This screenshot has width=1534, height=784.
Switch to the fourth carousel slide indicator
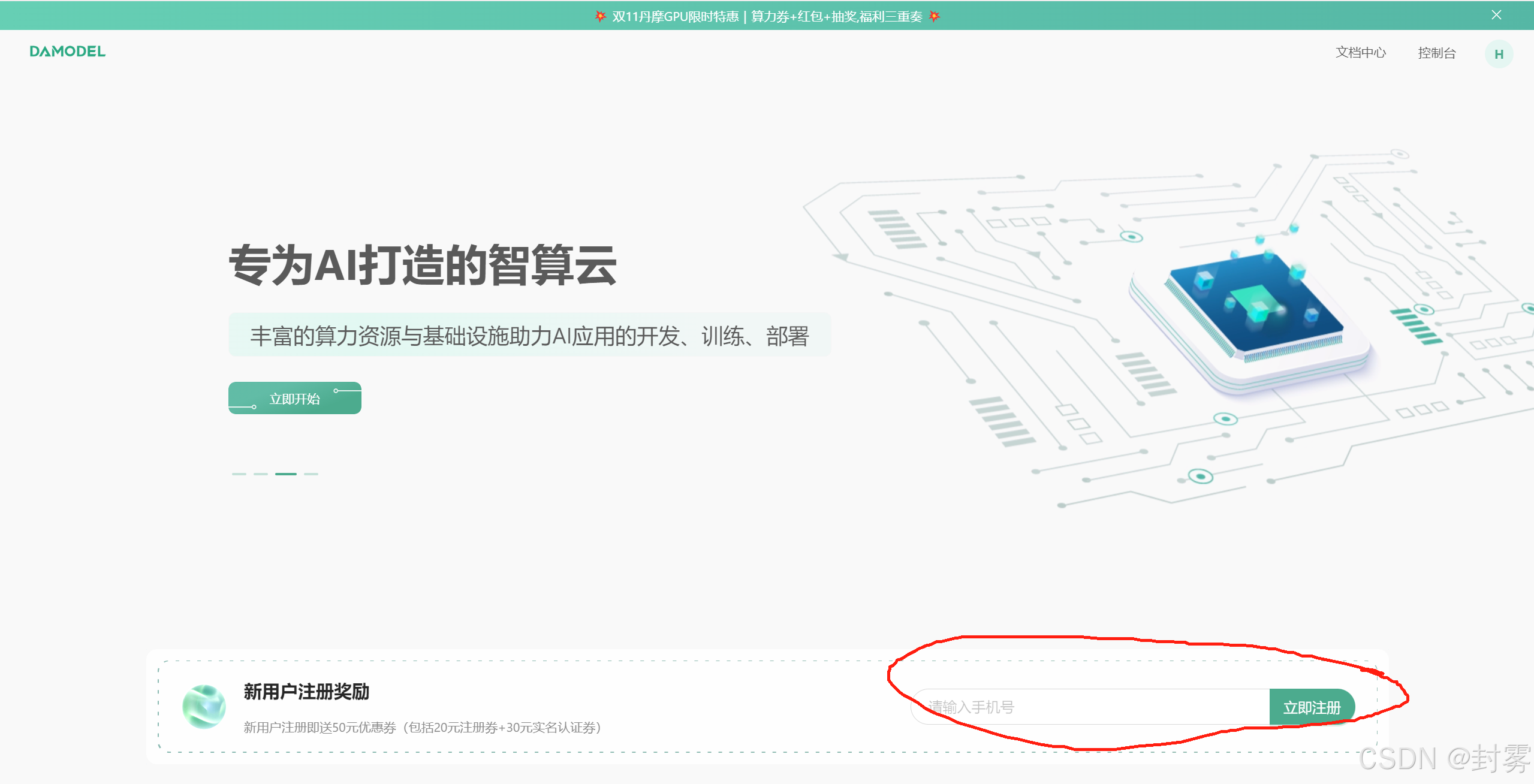click(311, 474)
